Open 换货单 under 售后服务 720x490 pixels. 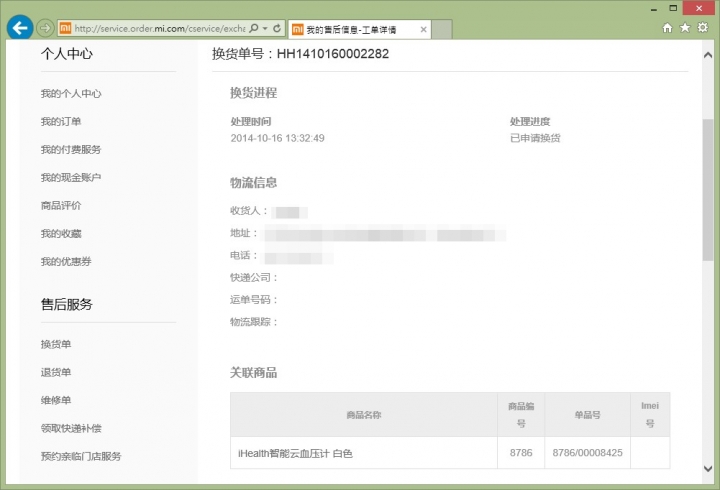(56, 344)
